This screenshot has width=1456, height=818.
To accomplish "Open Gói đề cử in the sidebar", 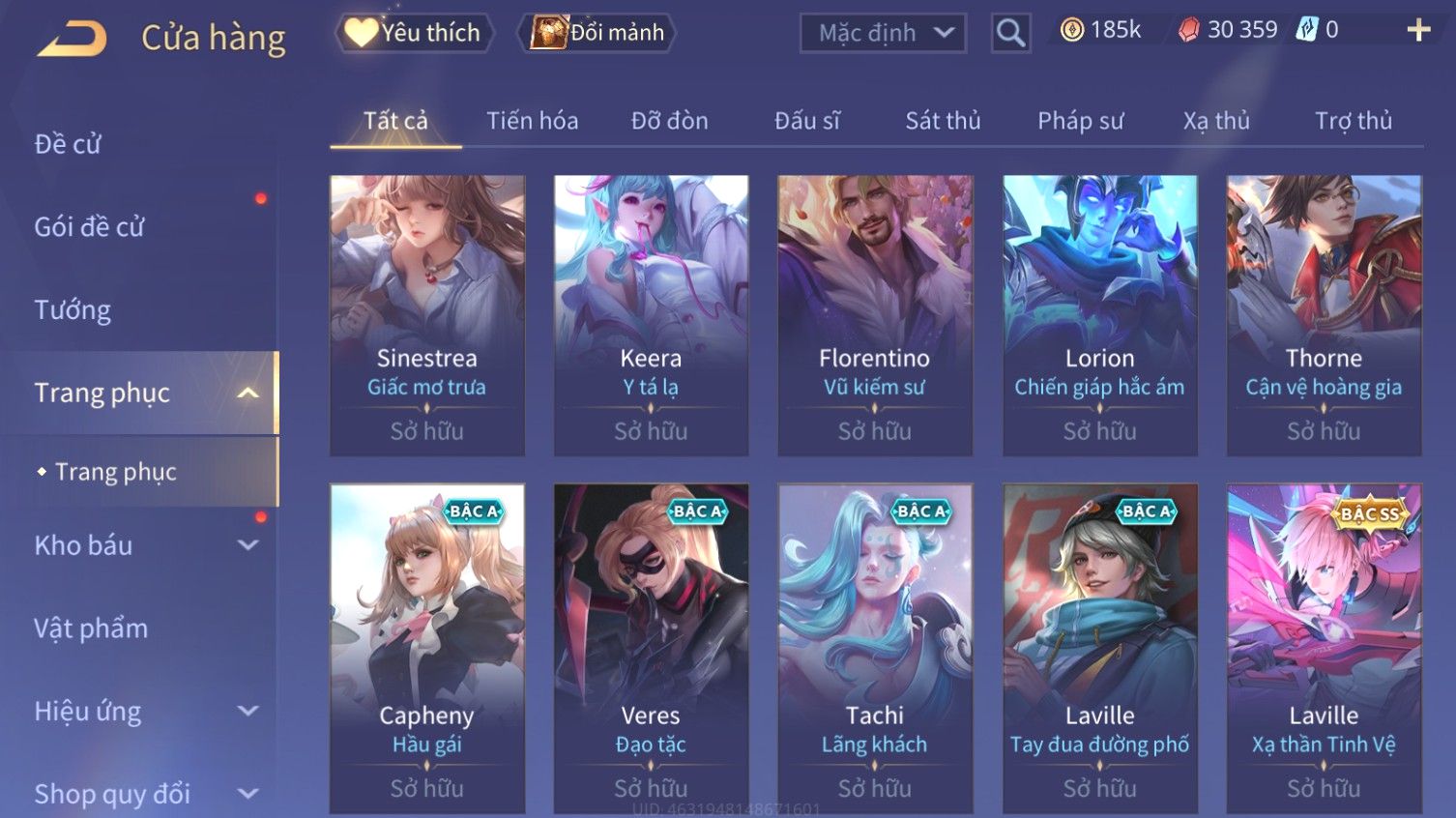I will pyautogui.click(x=89, y=227).
